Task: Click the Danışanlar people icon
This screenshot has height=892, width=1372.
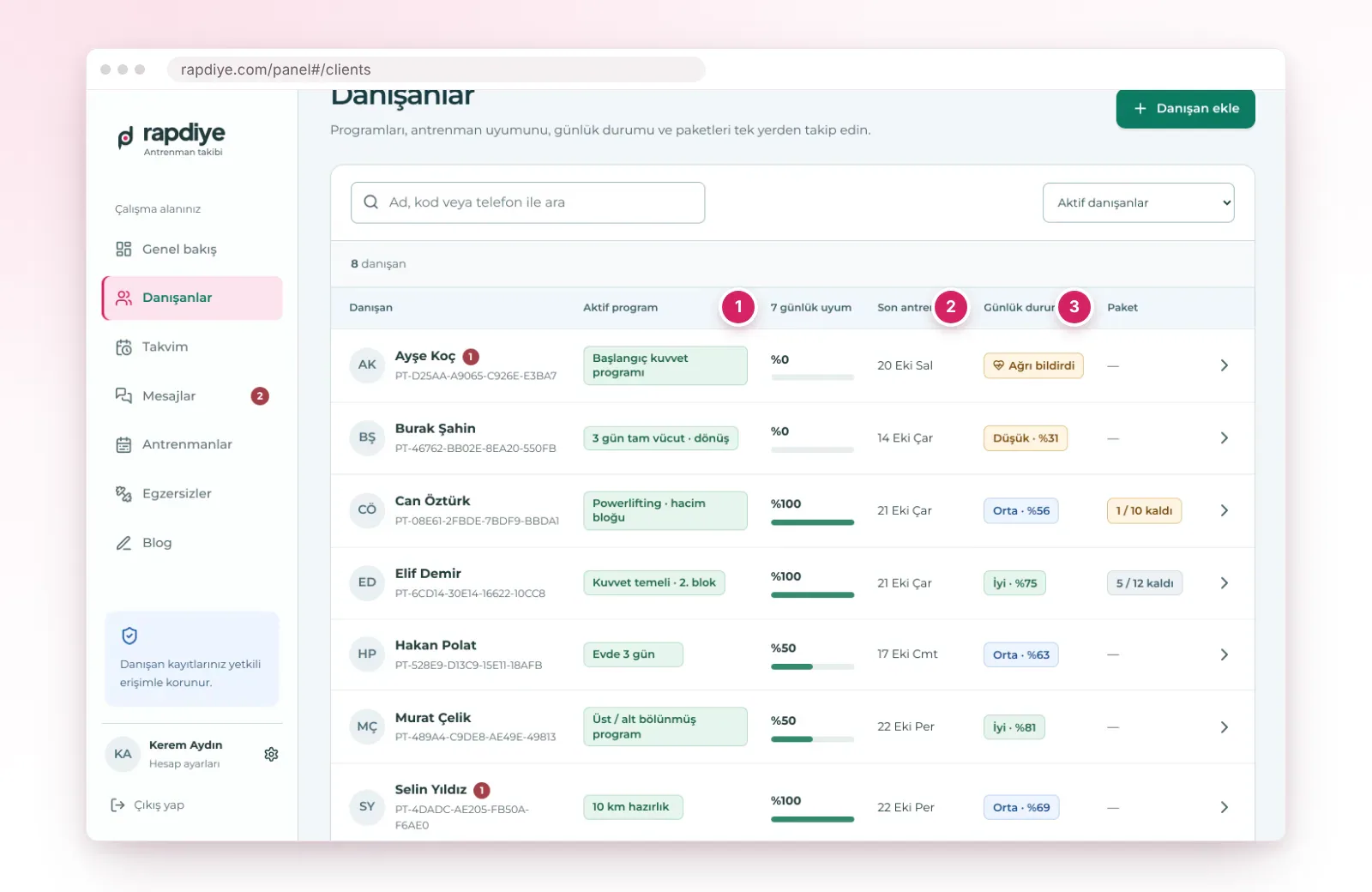Action: pos(123,298)
